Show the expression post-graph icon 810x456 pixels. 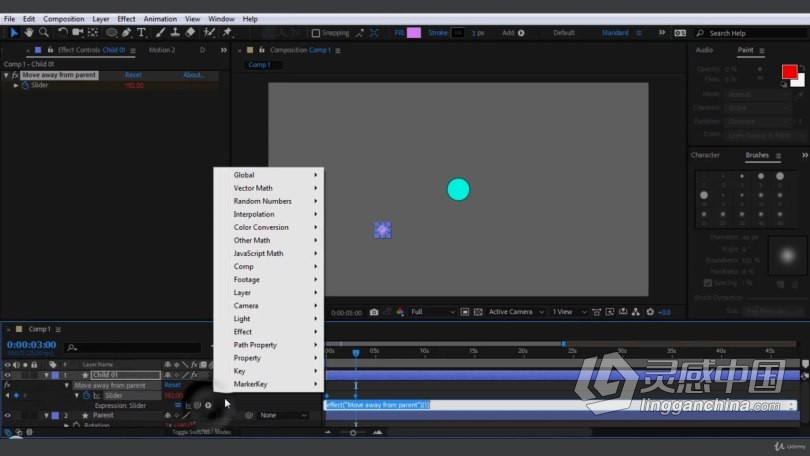(188, 405)
